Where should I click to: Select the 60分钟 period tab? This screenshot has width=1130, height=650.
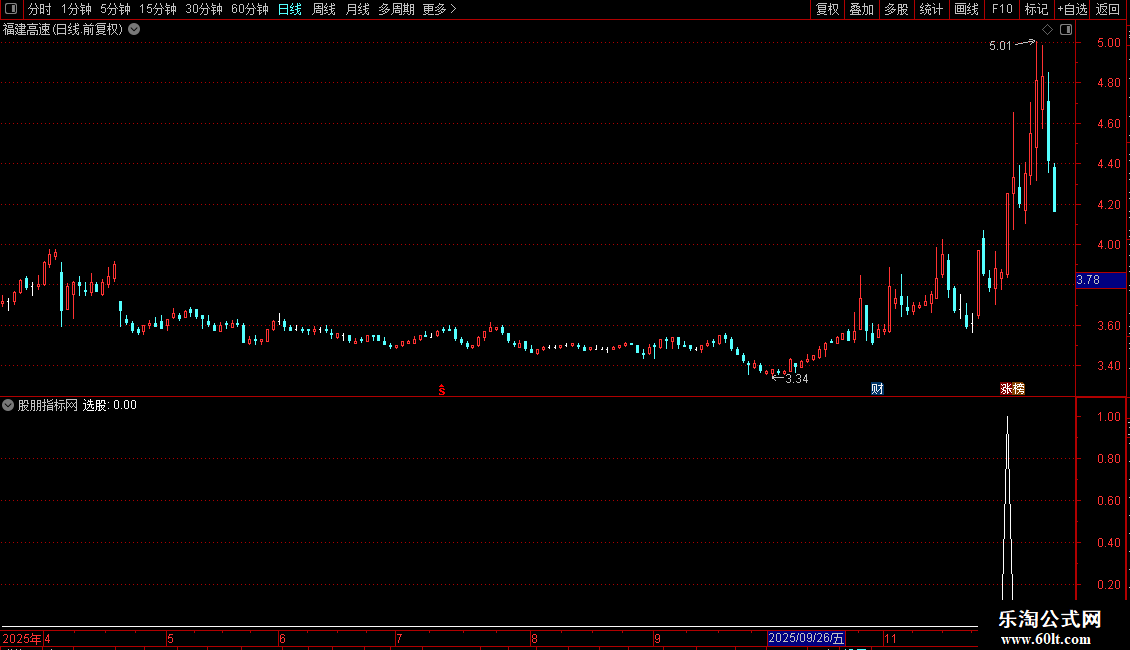tap(249, 9)
